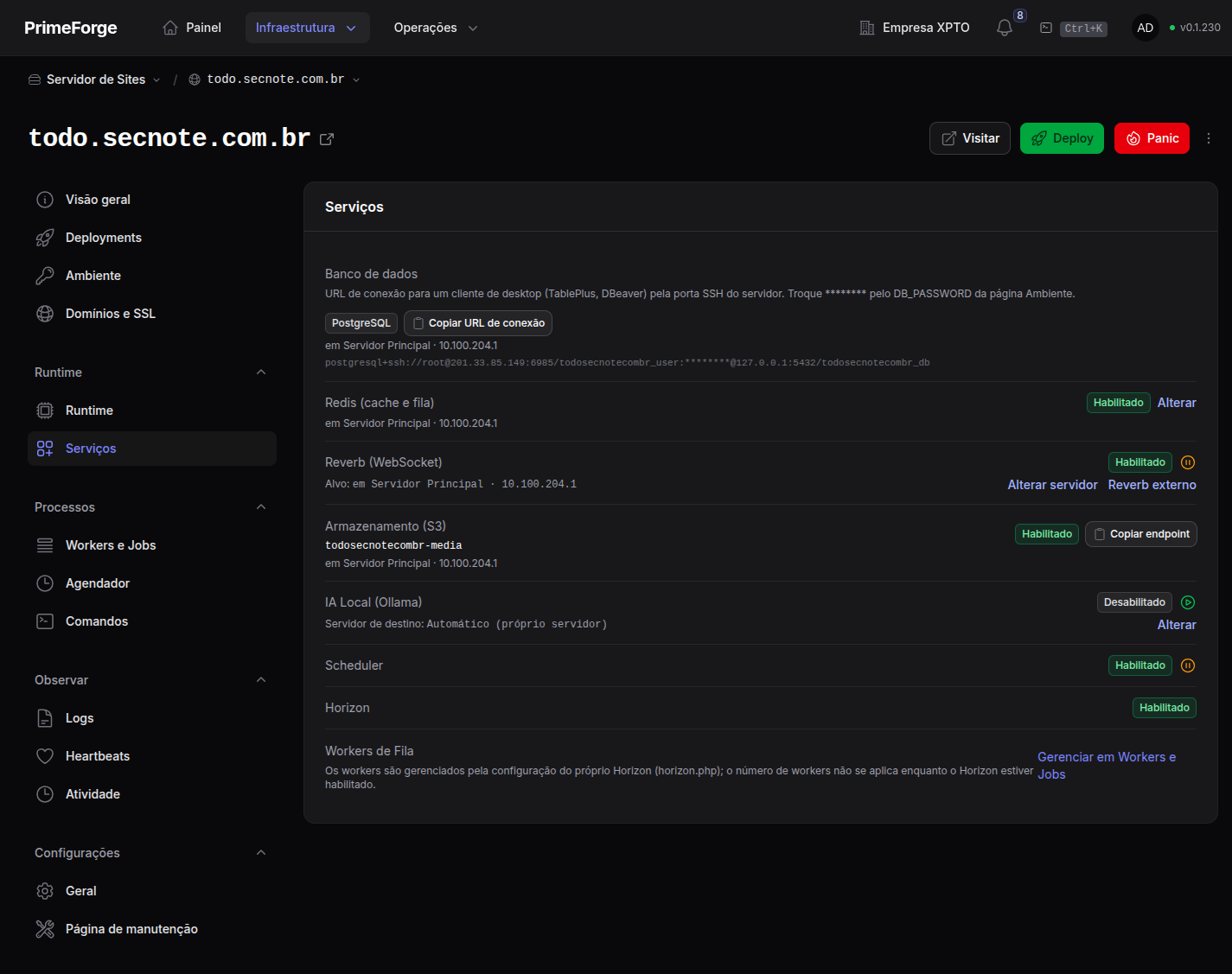The height and width of the screenshot is (974, 1232).
Task: Click the Domínios e SSL globe icon
Action: [45, 314]
